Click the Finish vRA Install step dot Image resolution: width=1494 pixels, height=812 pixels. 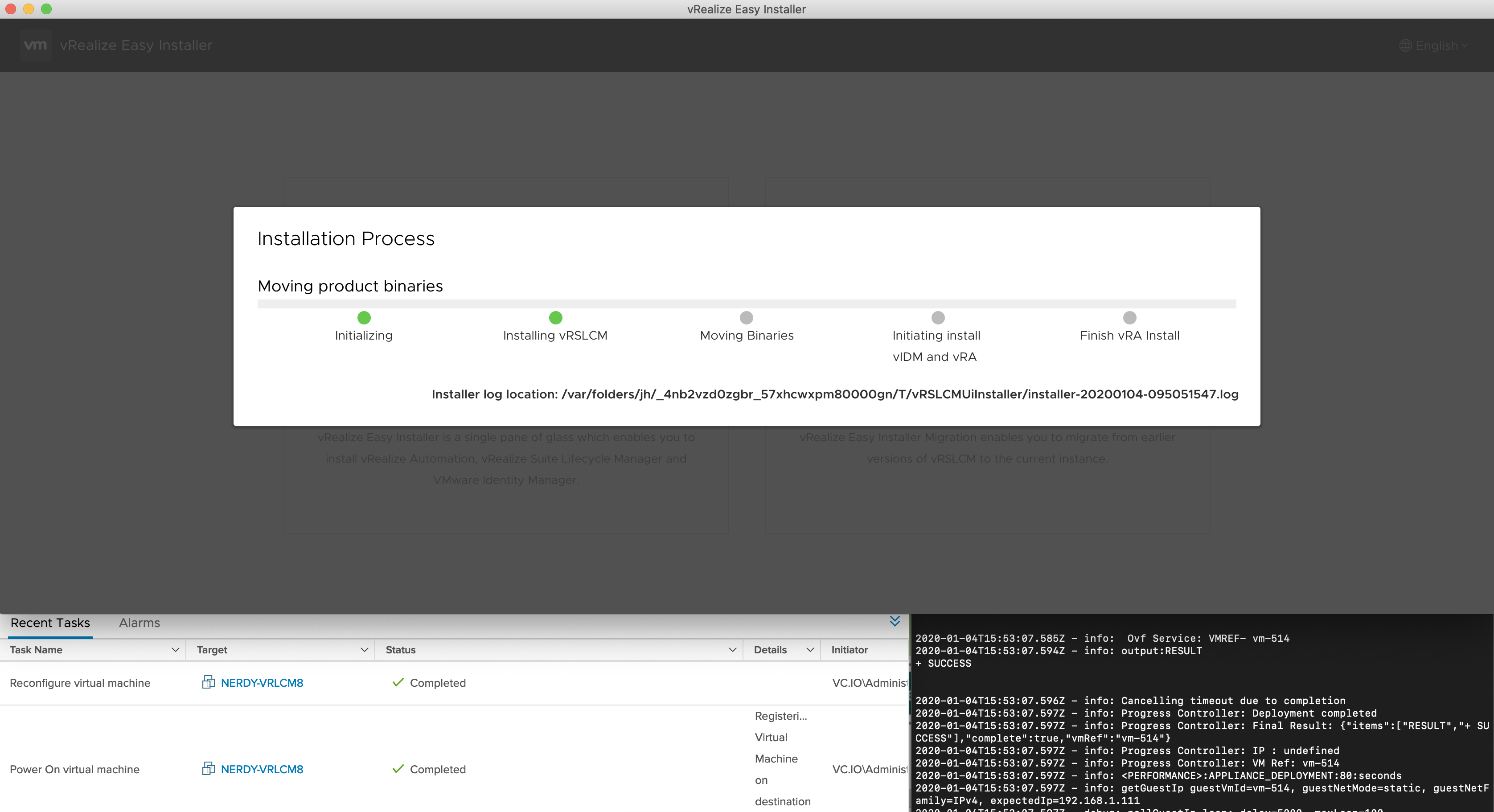(1129, 317)
